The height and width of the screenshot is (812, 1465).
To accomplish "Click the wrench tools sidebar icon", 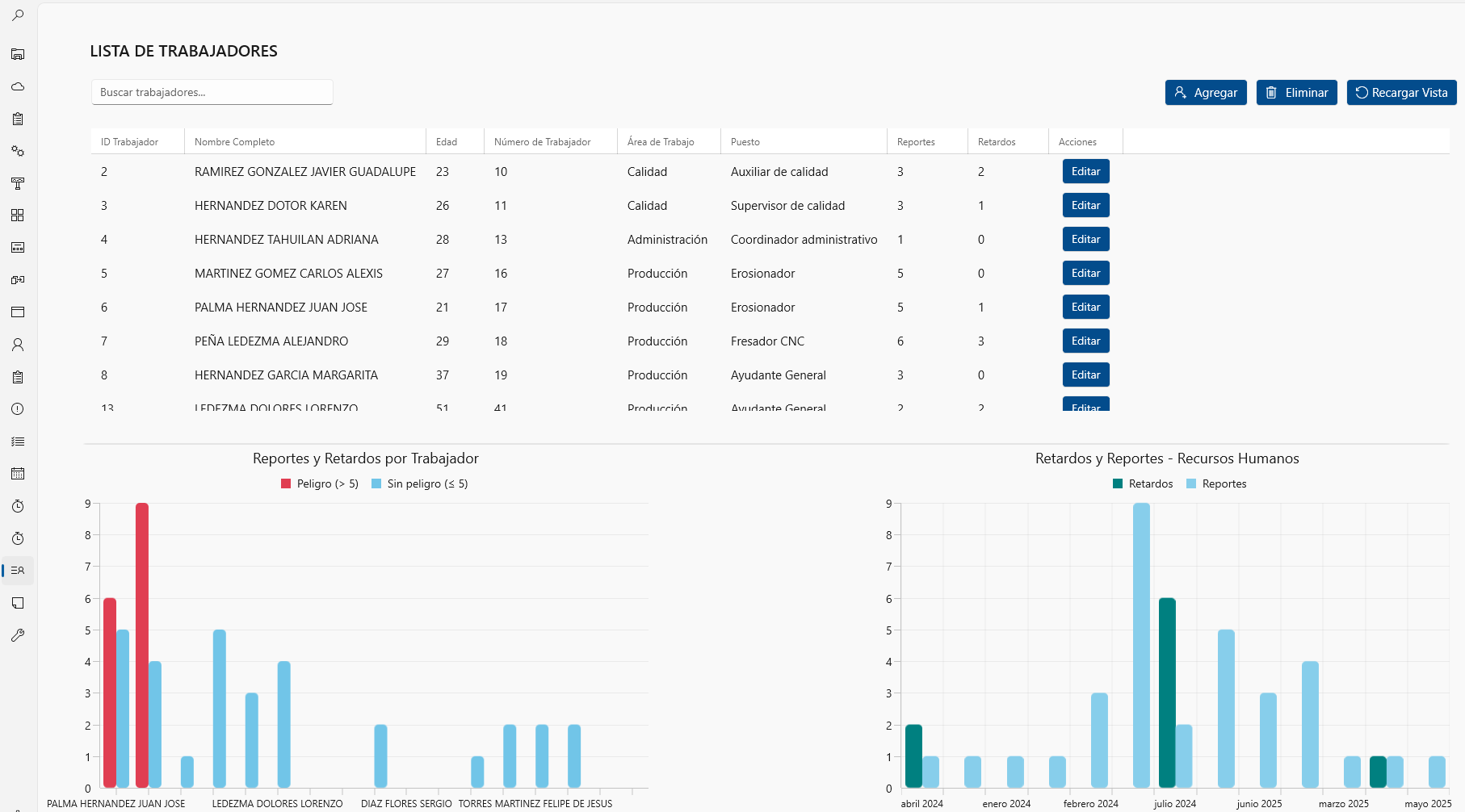I will point(18,635).
